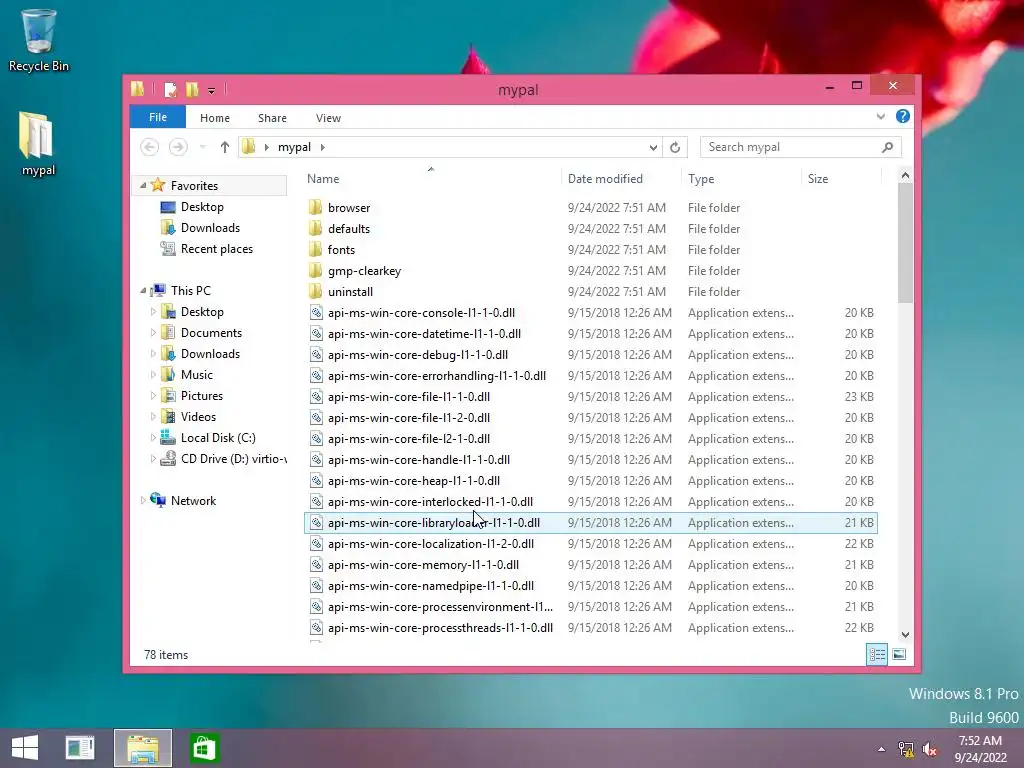Screen dimensions: 1024x768
Task: Select Recent places in Favorites
Action: 216,249
